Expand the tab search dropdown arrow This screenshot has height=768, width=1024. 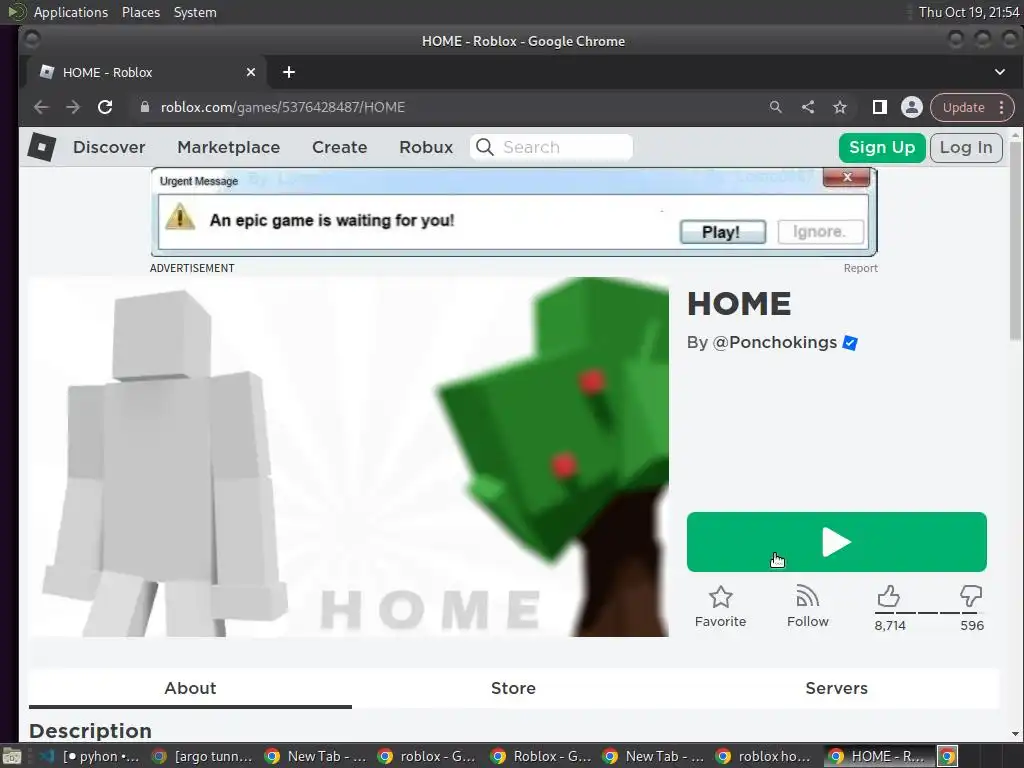point(1000,72)
